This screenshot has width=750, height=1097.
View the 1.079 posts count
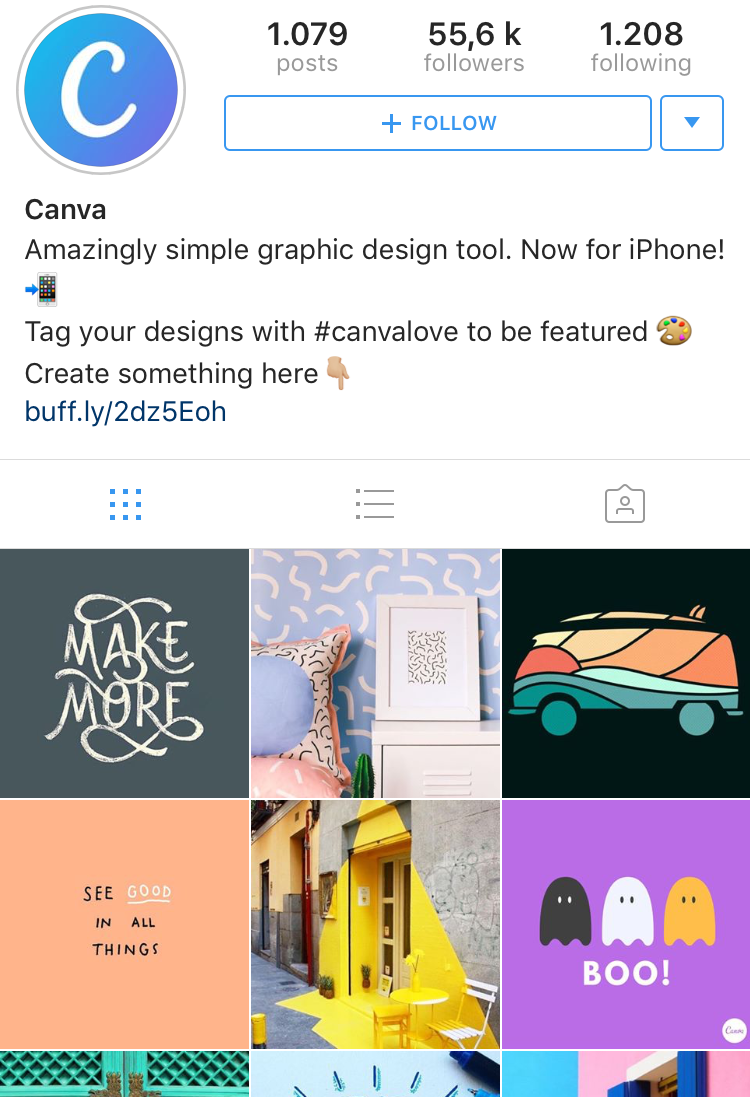(x=307, y=47)
